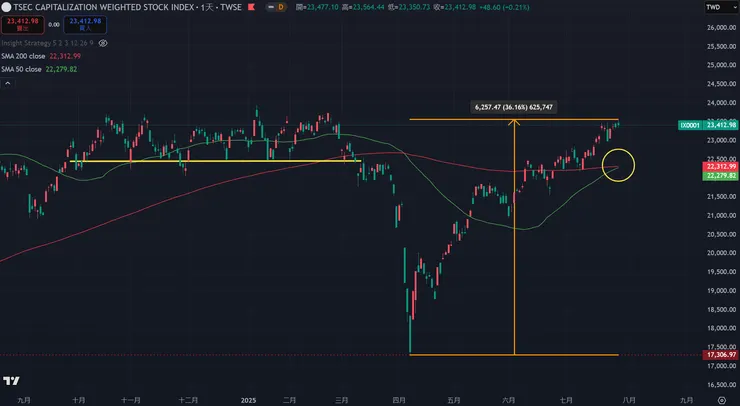Click the TradingView logo in the chart corner
Image resolution: width=740 pixels, height=406 pixels.
(x=11, y=381)
